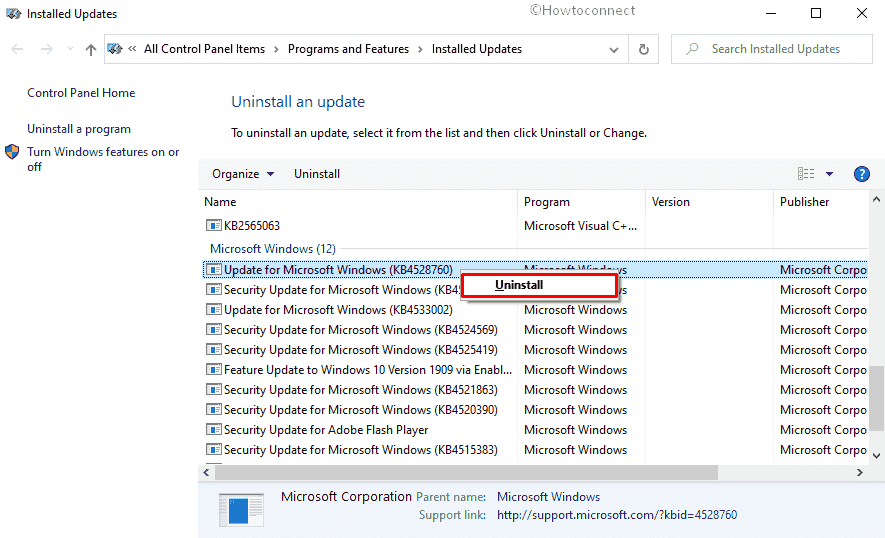Click the Search Installed Updates field
This screenshot has height=538, width=885.
pos(772,49)
